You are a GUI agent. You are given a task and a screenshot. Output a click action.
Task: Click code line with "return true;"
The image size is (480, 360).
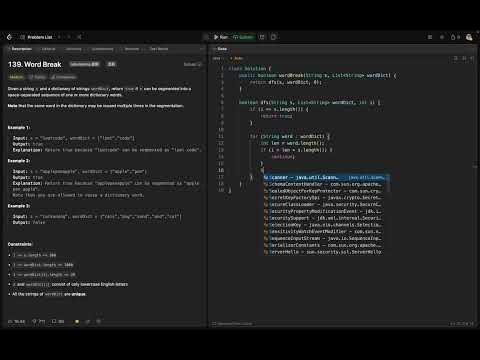click(276, 116)
